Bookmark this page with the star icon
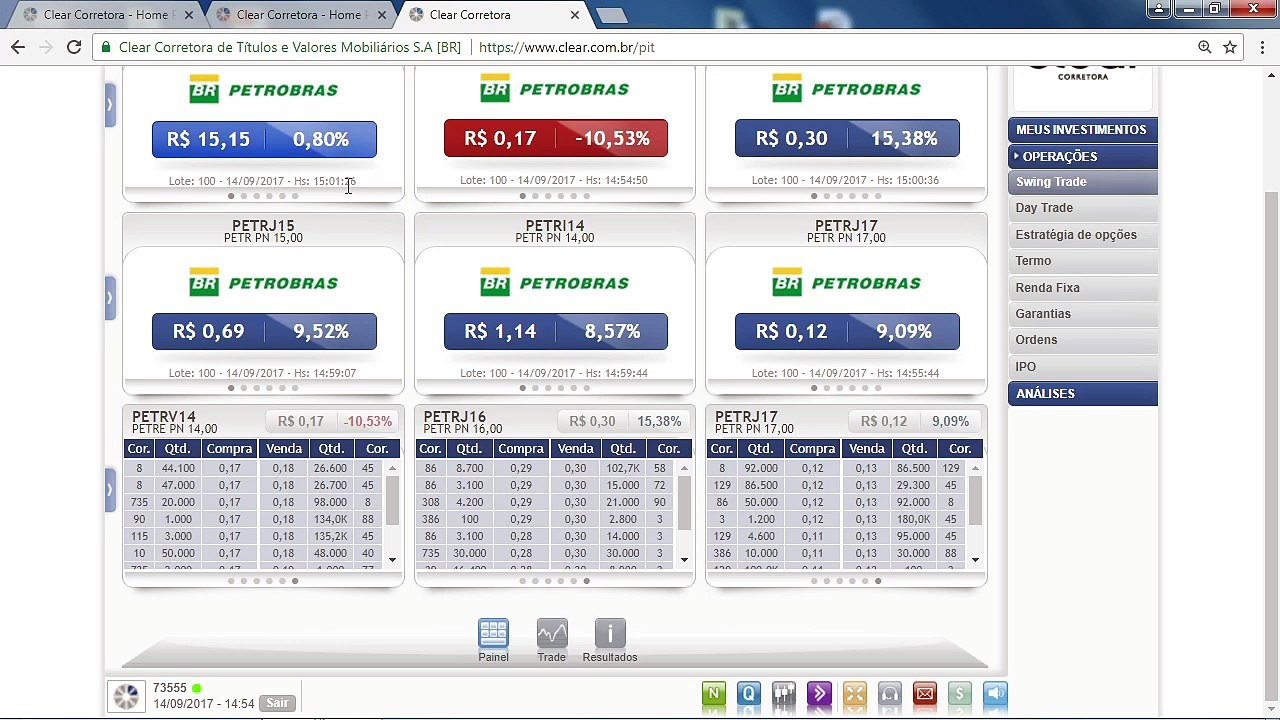 point(1230,47)
